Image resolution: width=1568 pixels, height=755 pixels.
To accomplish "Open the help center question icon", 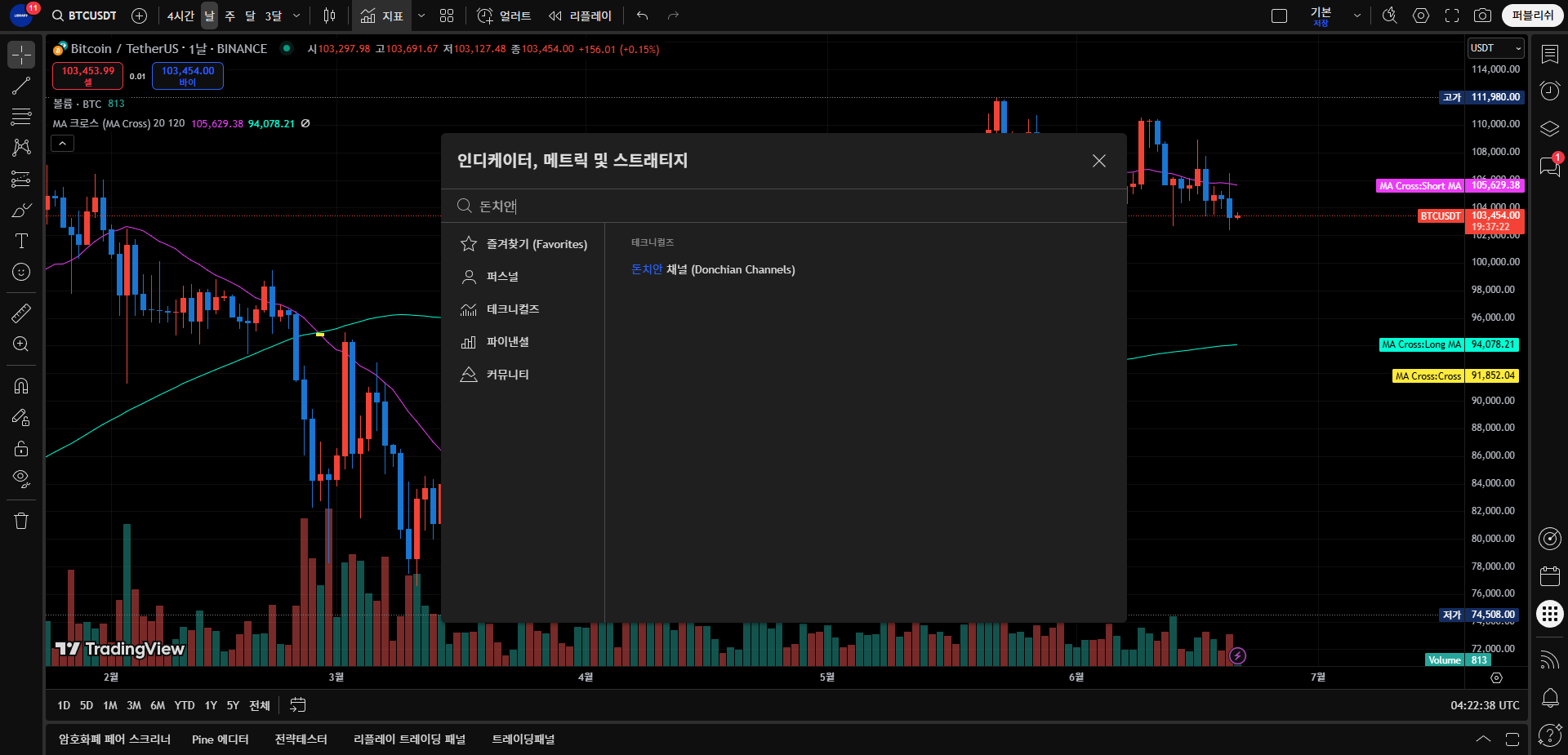I will [1549, 735].
